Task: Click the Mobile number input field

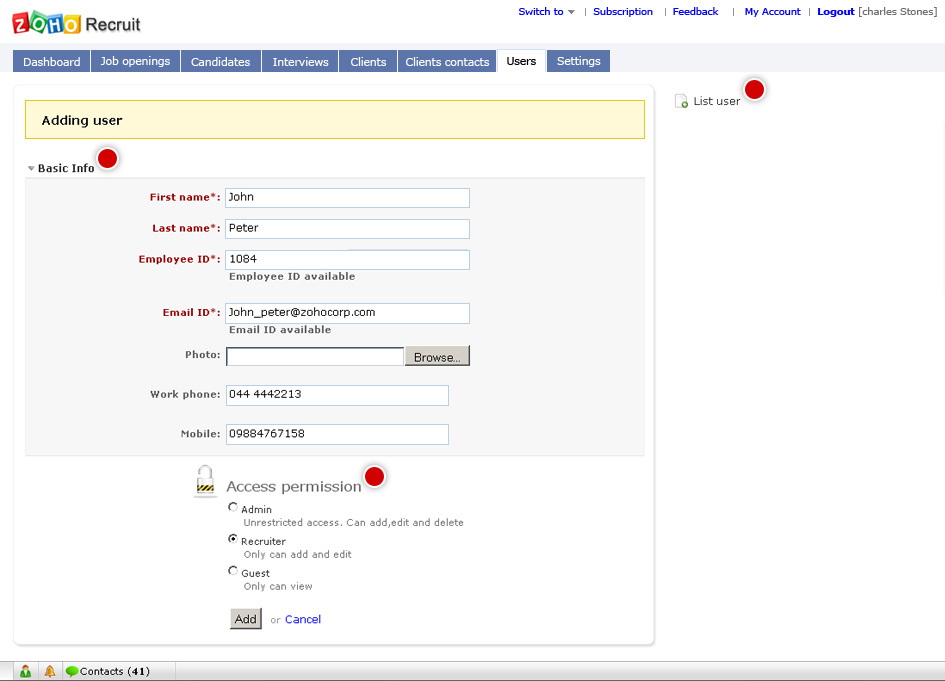Action: tap(337, 434)
